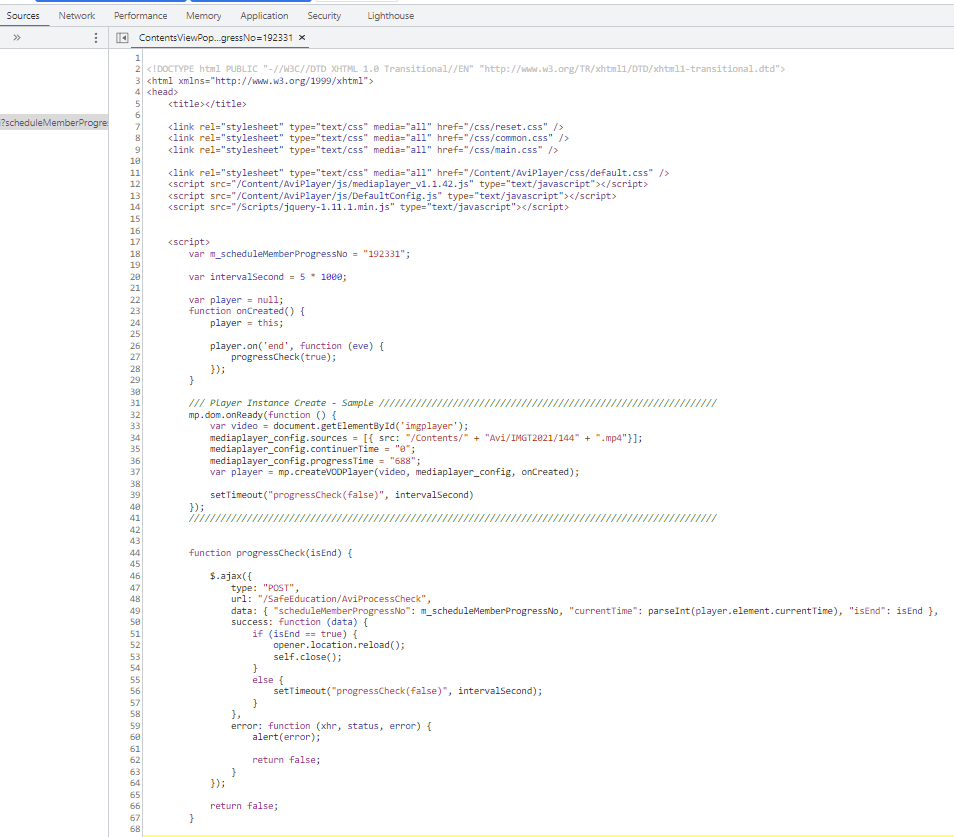
Task: Toggle the navigator sidebar panel icon
Action: [x=122, y=38]
